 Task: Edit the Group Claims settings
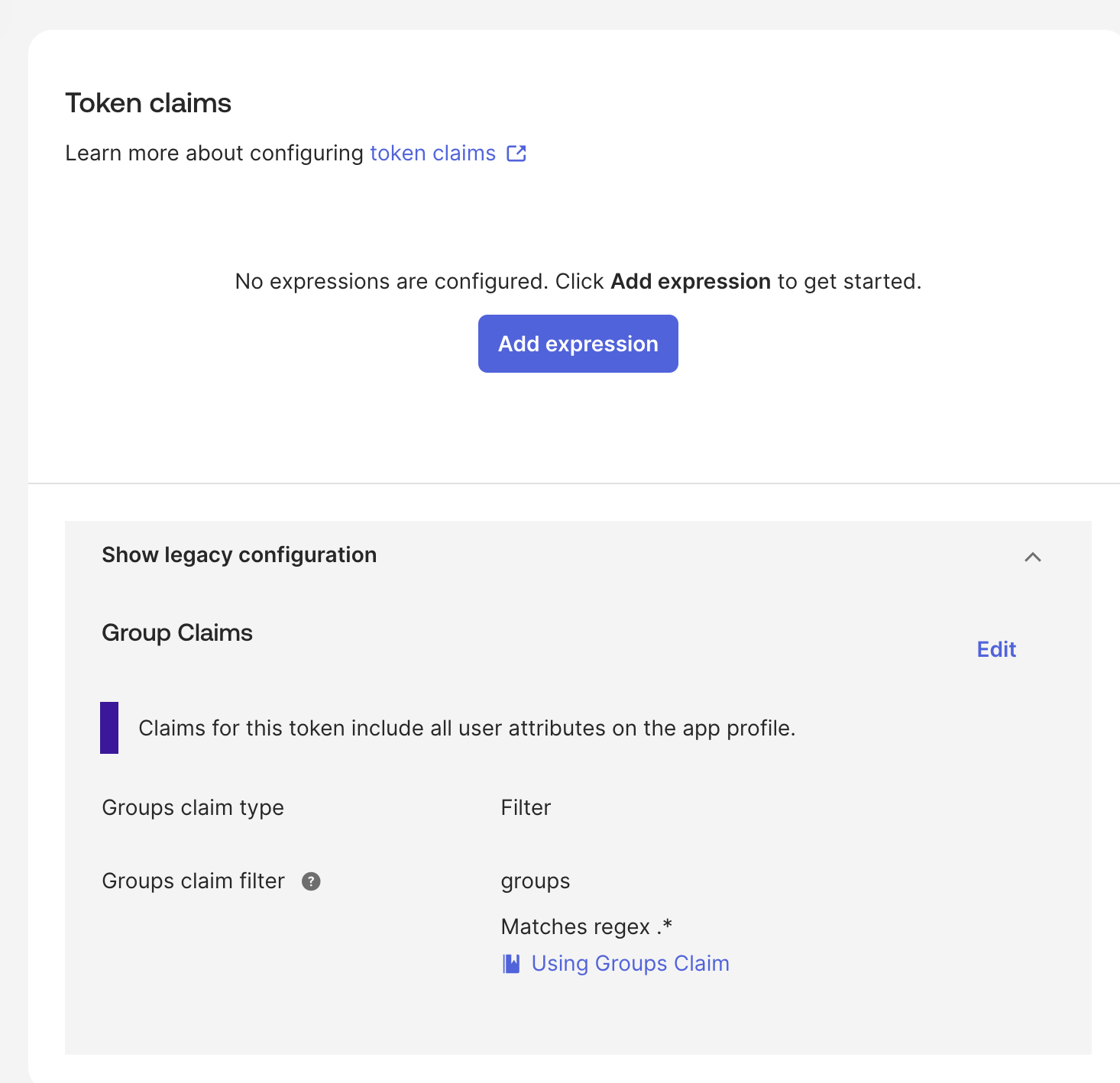pyautogui.click(x=995, y=649)
